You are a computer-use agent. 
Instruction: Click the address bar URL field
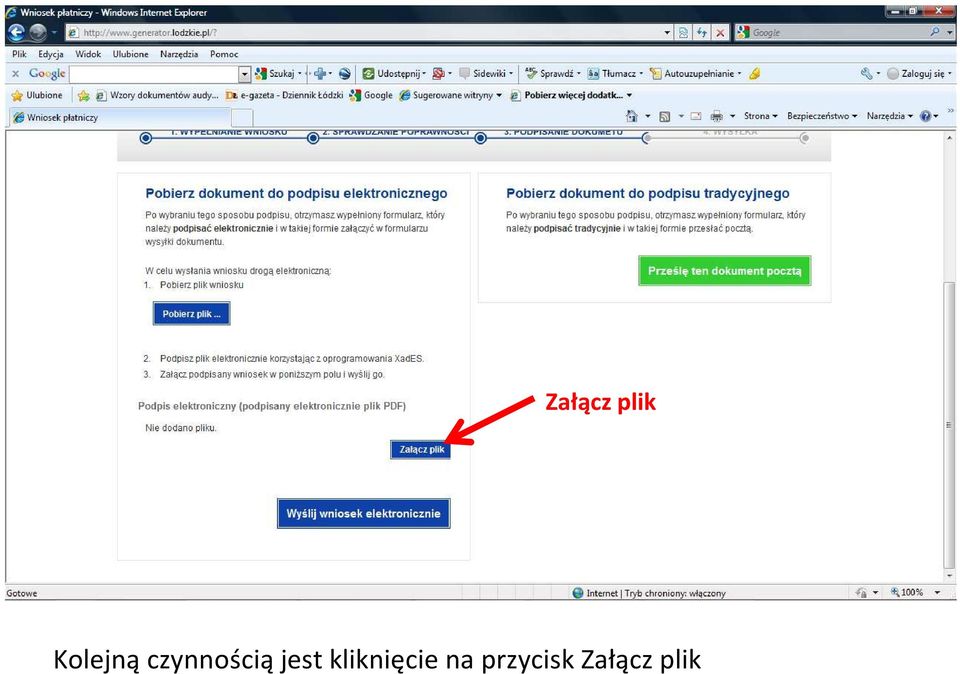(364, 32)
